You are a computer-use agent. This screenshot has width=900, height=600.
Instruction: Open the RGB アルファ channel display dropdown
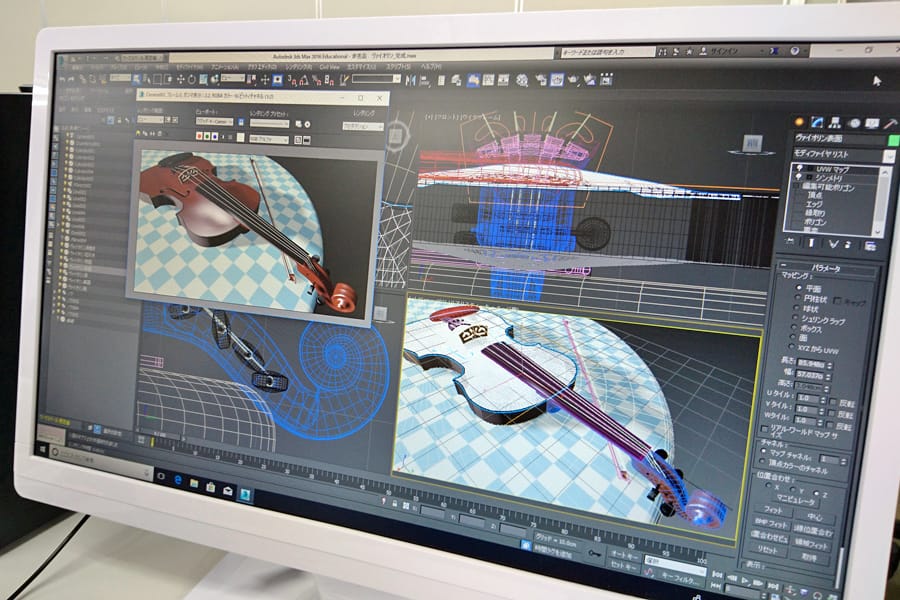(x=269, y=140)
